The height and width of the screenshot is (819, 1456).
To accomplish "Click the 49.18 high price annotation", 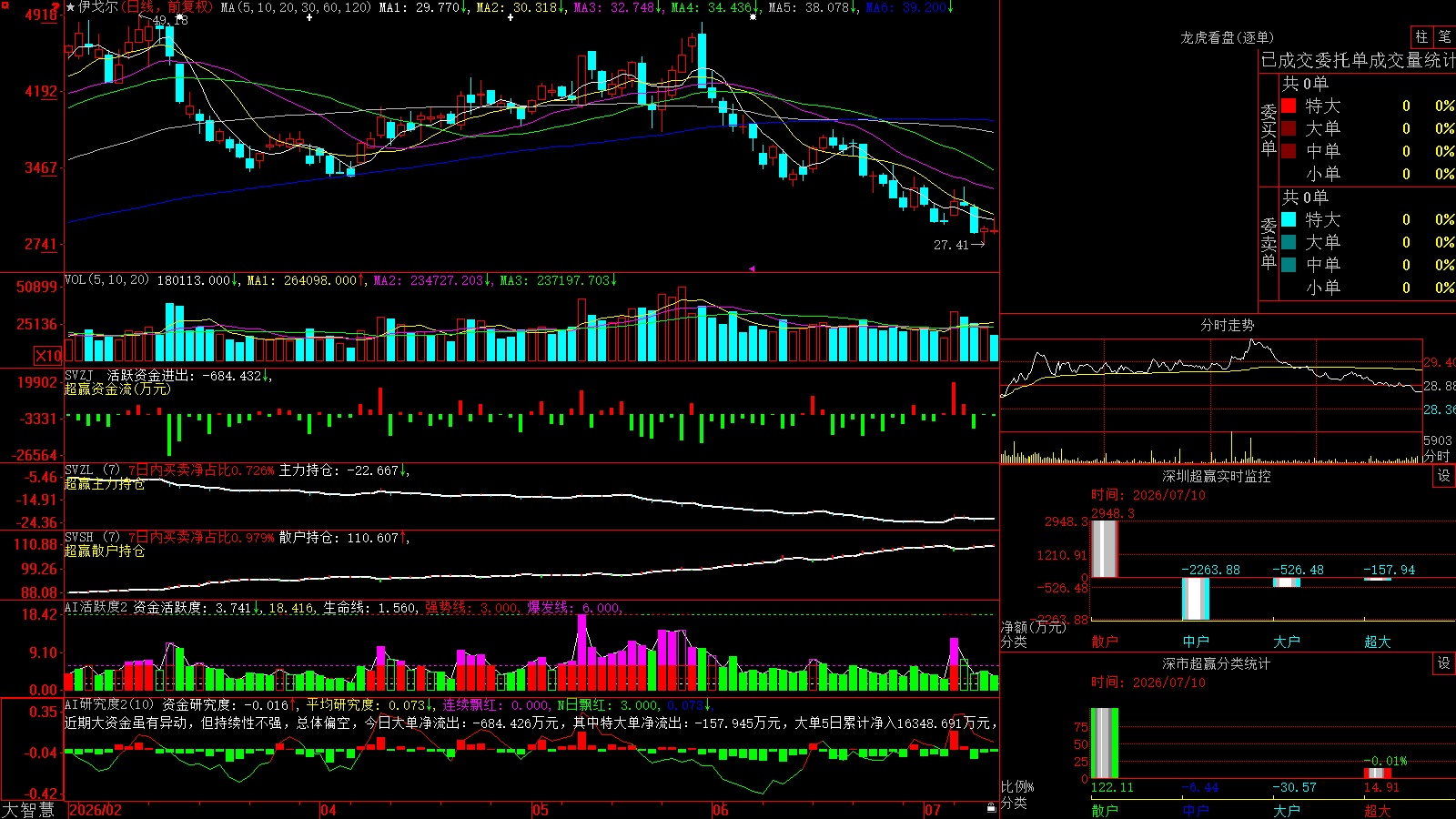I will pos(170,20).
